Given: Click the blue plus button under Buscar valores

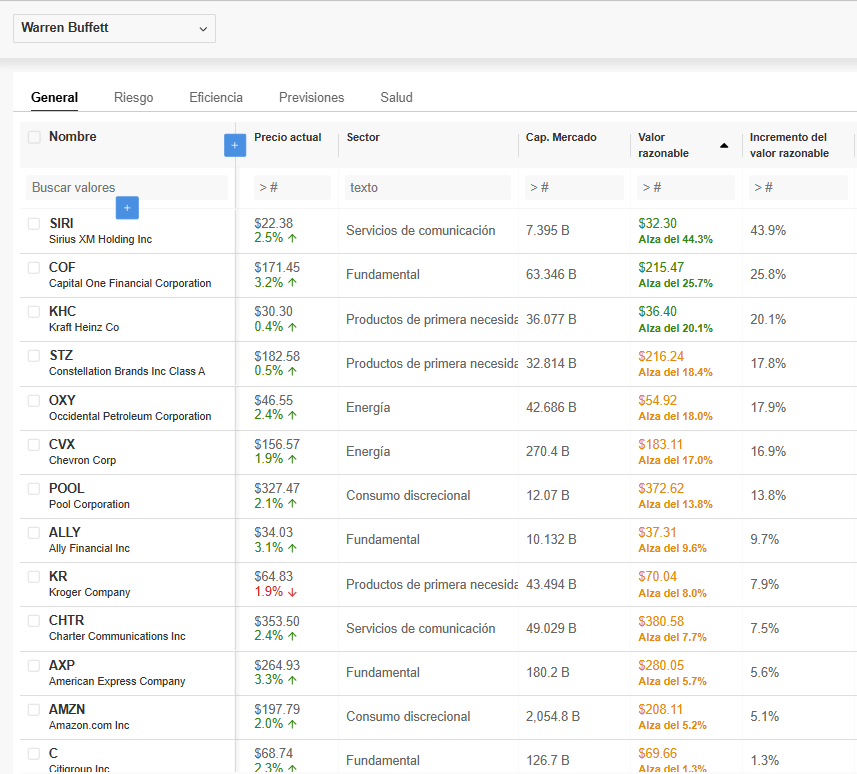Looking at the screenshot, I should point(127,208).
